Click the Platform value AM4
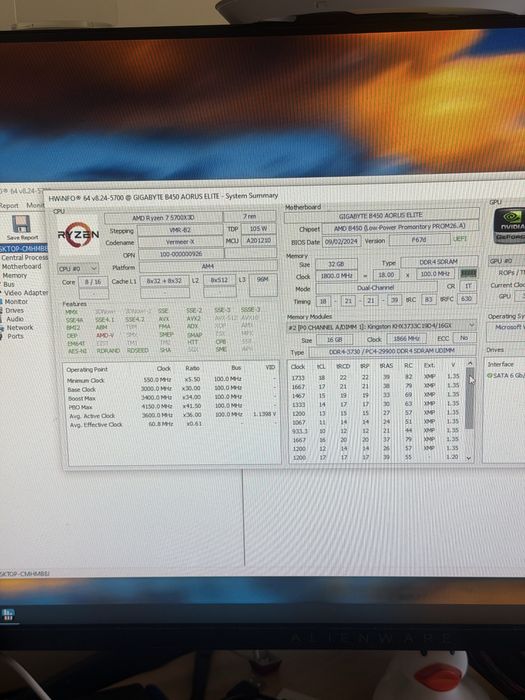 coord(208,267)
